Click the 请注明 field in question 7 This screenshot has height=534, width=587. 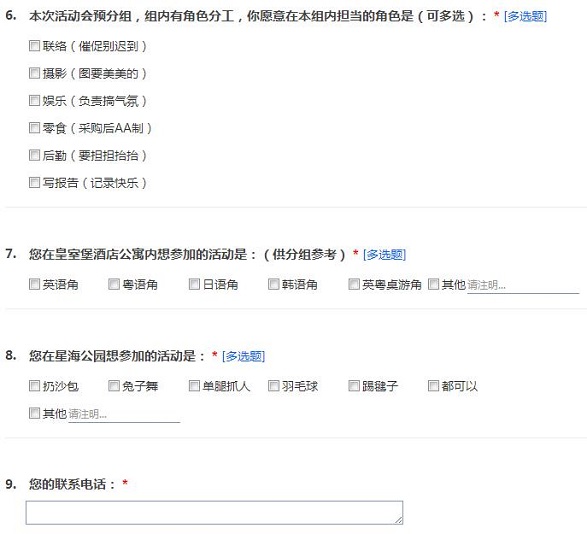pyautogui.click(x=523, y=286)
